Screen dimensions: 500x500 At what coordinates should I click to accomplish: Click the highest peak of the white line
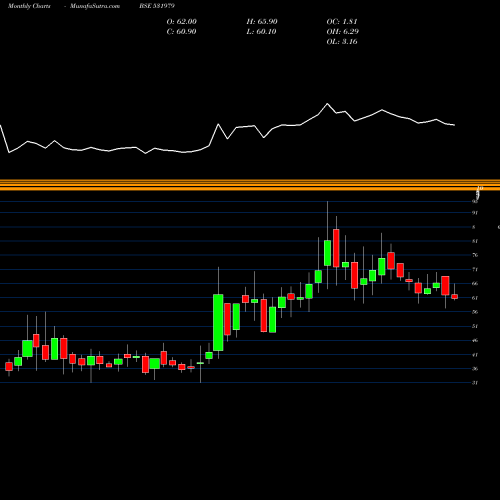coord(327,104)
